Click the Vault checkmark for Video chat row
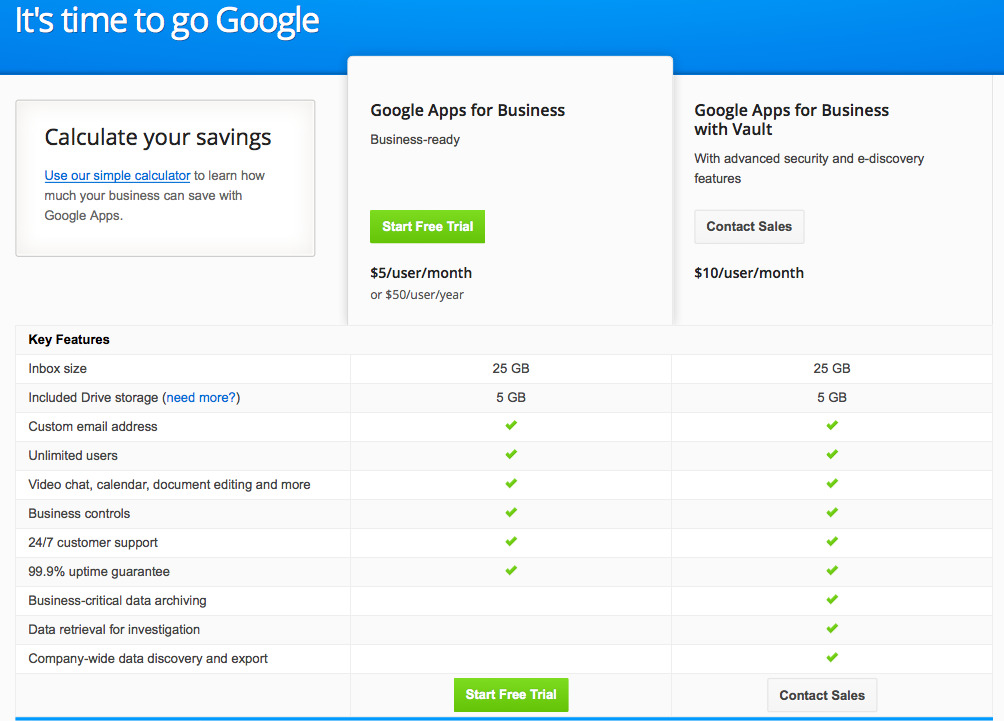 point(832,483)
